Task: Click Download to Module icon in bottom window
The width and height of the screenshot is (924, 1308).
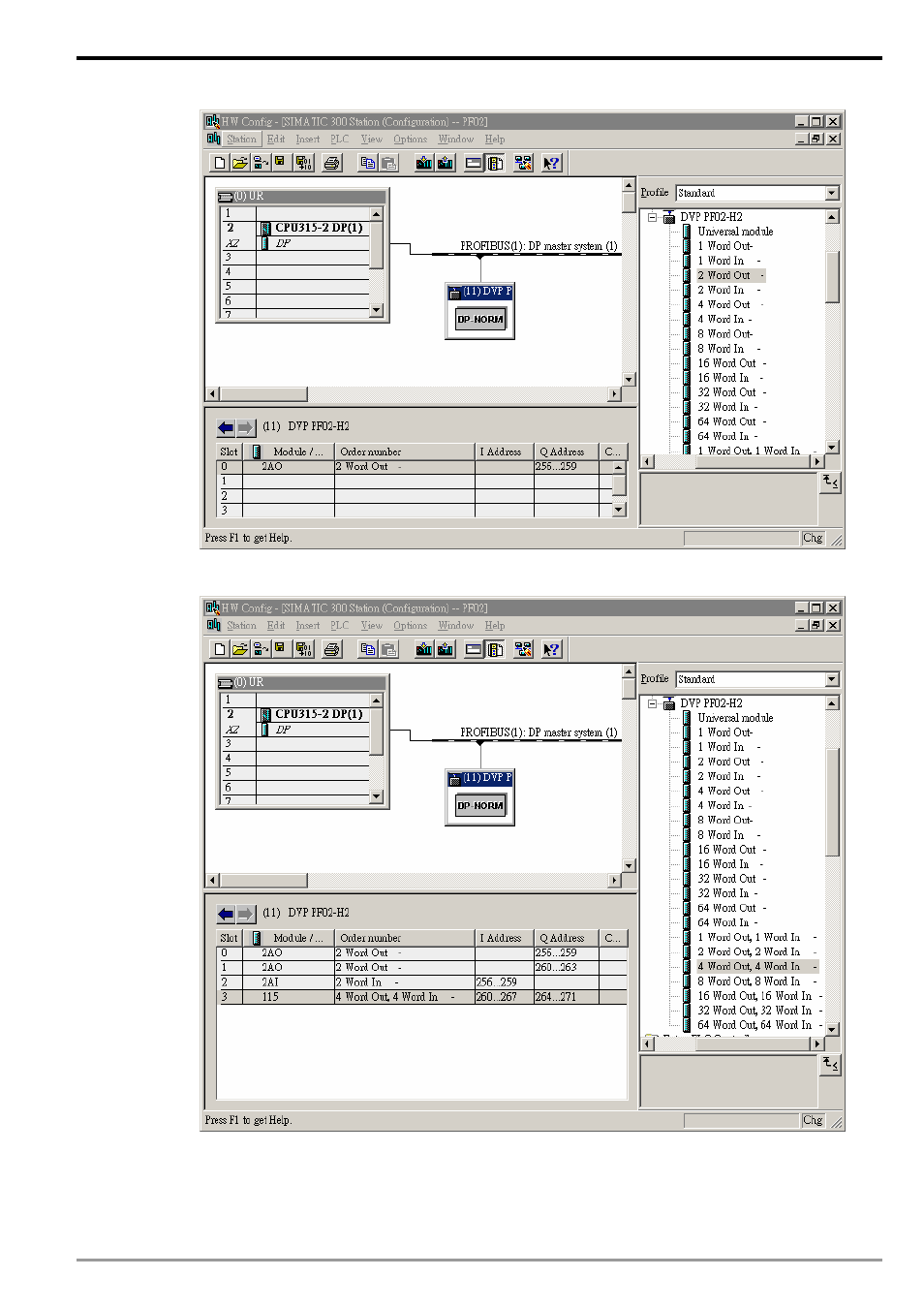Action: (424, 649)
